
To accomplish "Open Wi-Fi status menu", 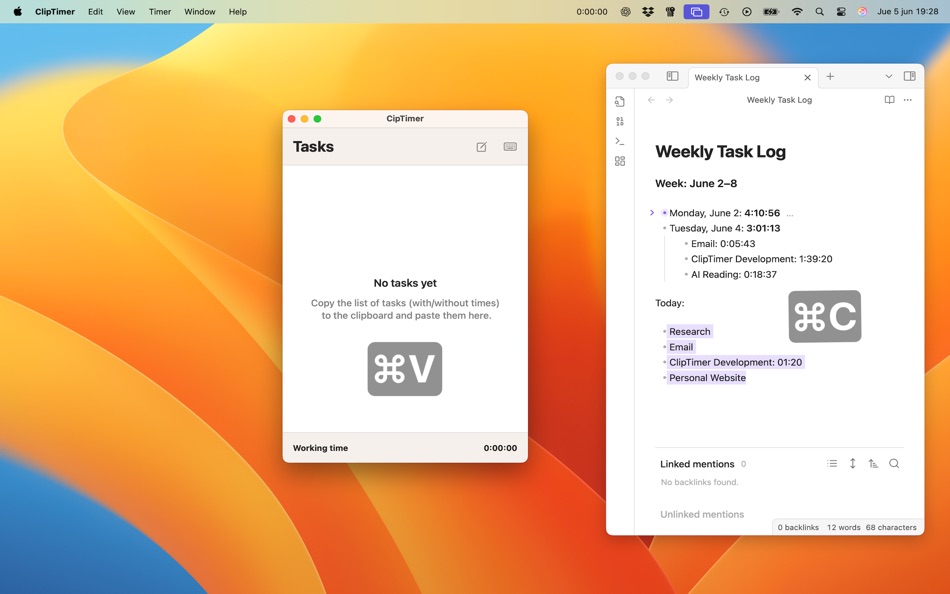I will coord(797,12).
